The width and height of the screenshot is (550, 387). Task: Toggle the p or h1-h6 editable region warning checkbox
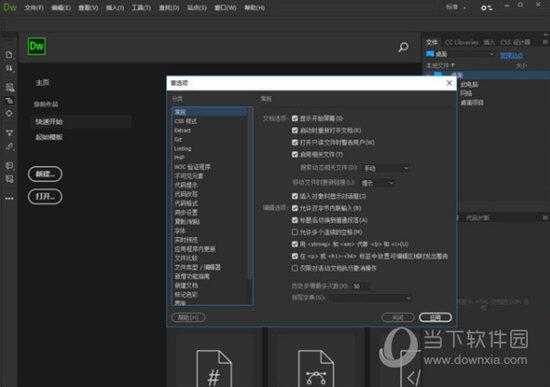295,256
